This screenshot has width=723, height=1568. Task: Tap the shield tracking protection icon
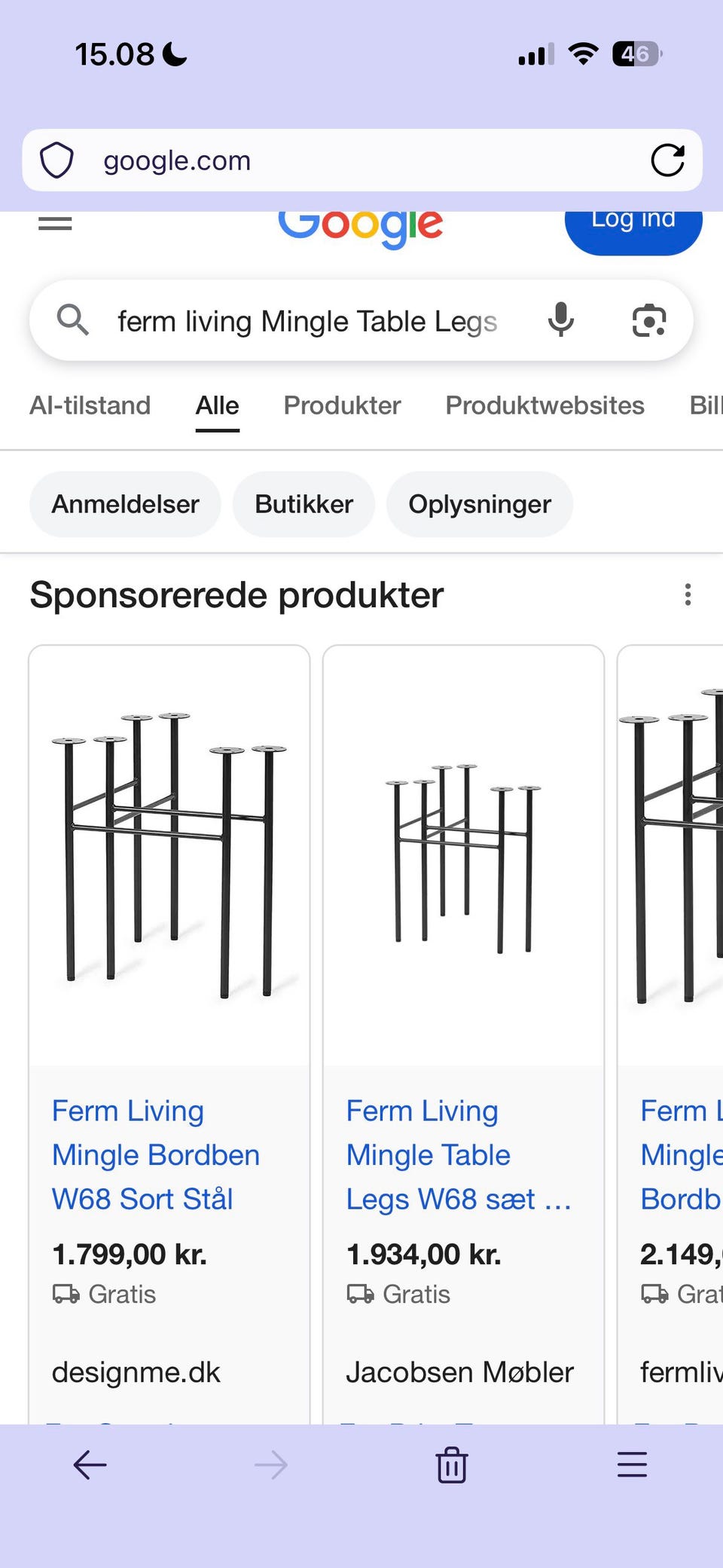click(x=56, y=160)
